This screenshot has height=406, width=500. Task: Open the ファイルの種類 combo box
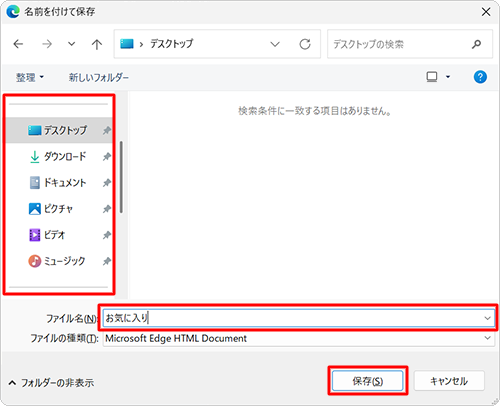click(x=299, y=338)
